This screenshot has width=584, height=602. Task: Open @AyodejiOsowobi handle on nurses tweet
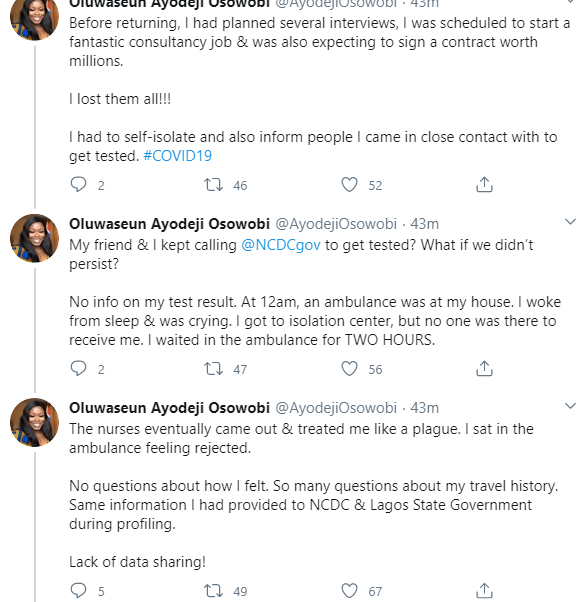coord(336,408)
